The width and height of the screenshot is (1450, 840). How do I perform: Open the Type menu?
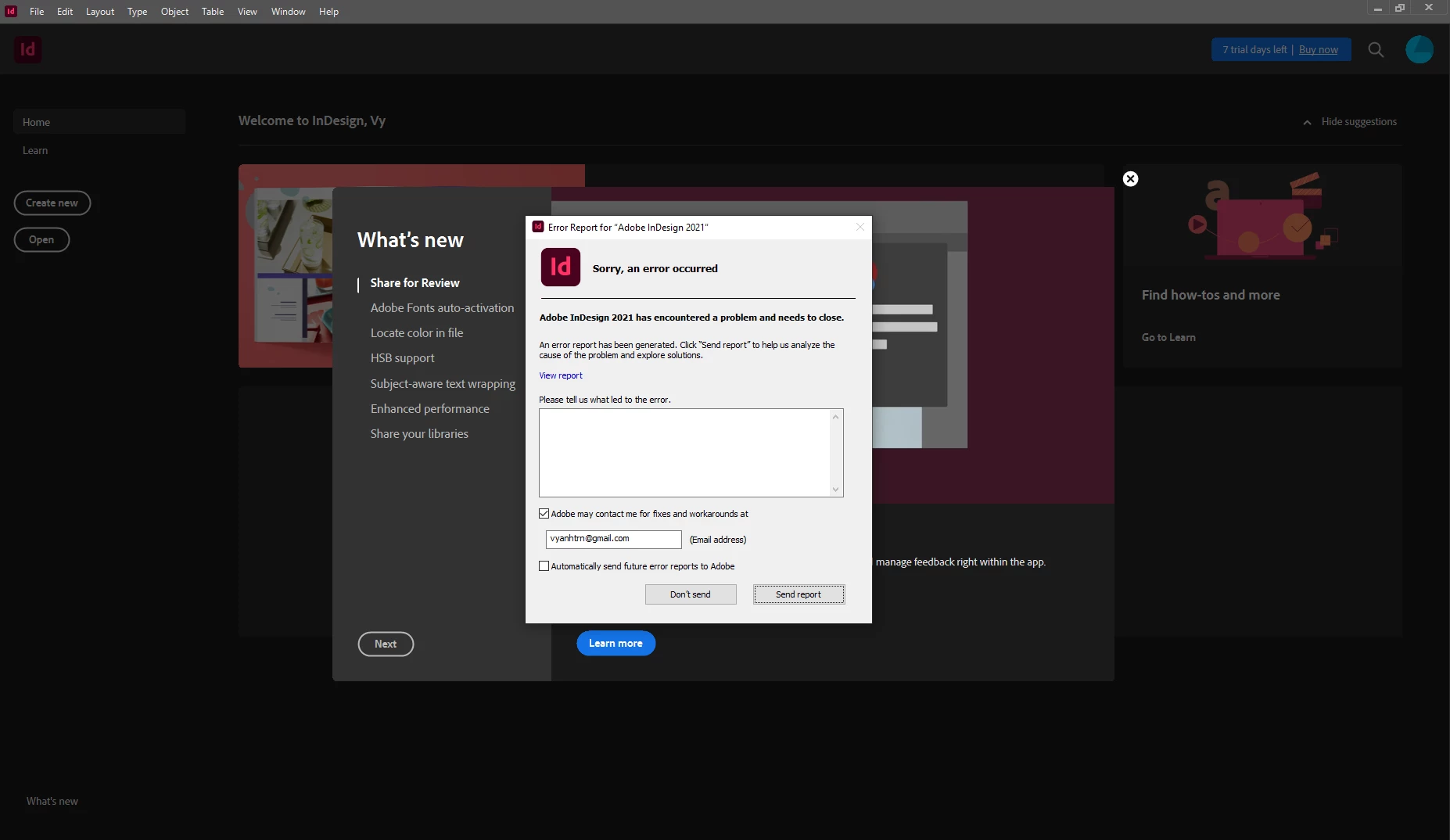coord(137,12)
